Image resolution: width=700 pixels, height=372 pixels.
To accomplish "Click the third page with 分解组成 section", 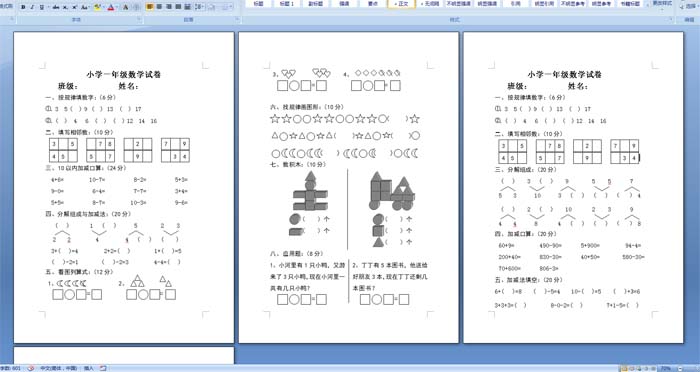I will 573,188.
